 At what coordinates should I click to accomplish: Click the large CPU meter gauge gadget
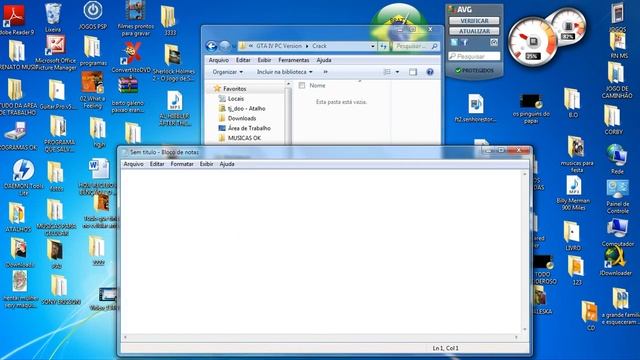coord(532,42)
